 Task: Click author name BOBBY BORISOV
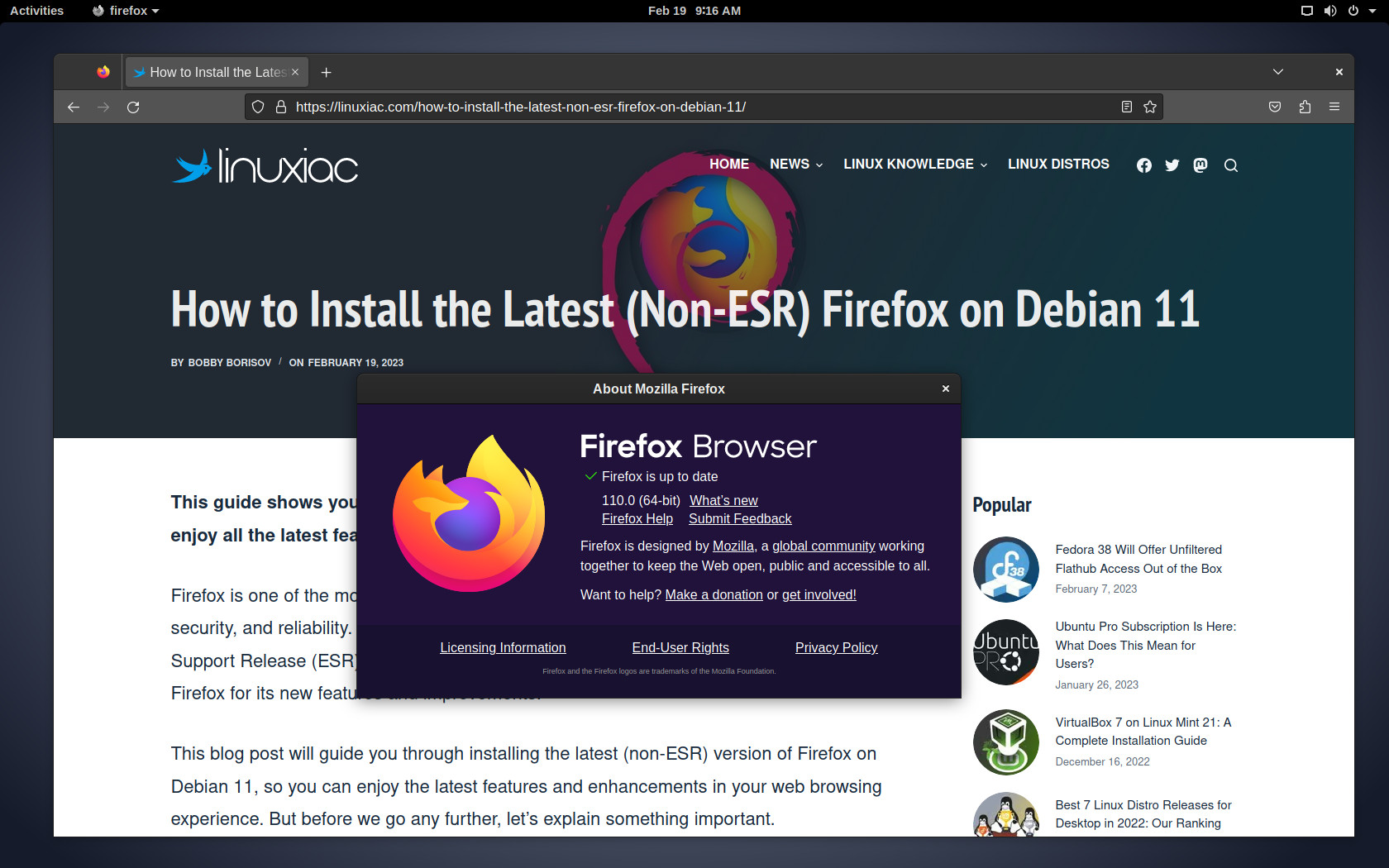(x=230, y=363)
